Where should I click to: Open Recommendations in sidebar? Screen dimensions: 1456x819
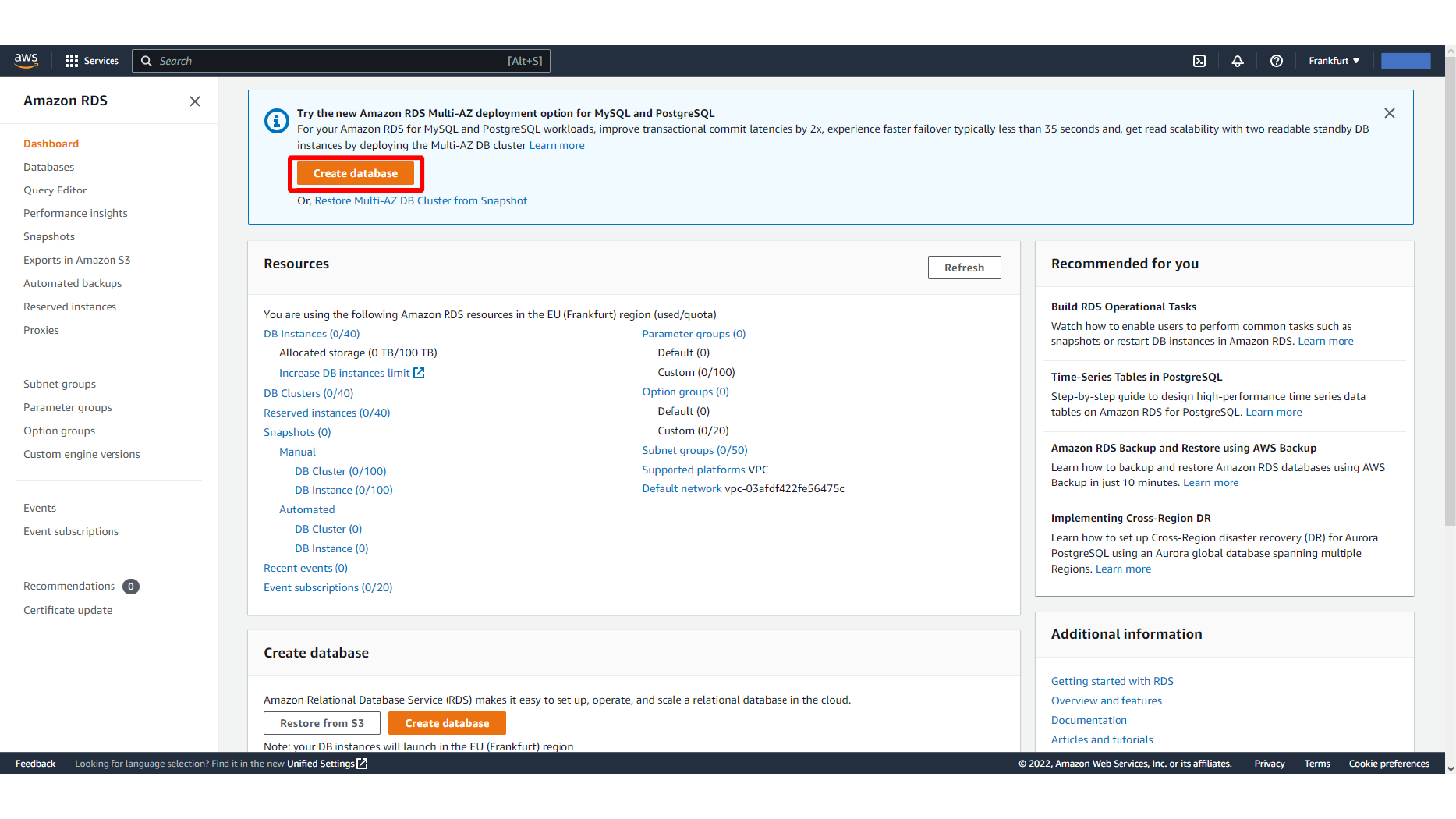click(69, 587)
